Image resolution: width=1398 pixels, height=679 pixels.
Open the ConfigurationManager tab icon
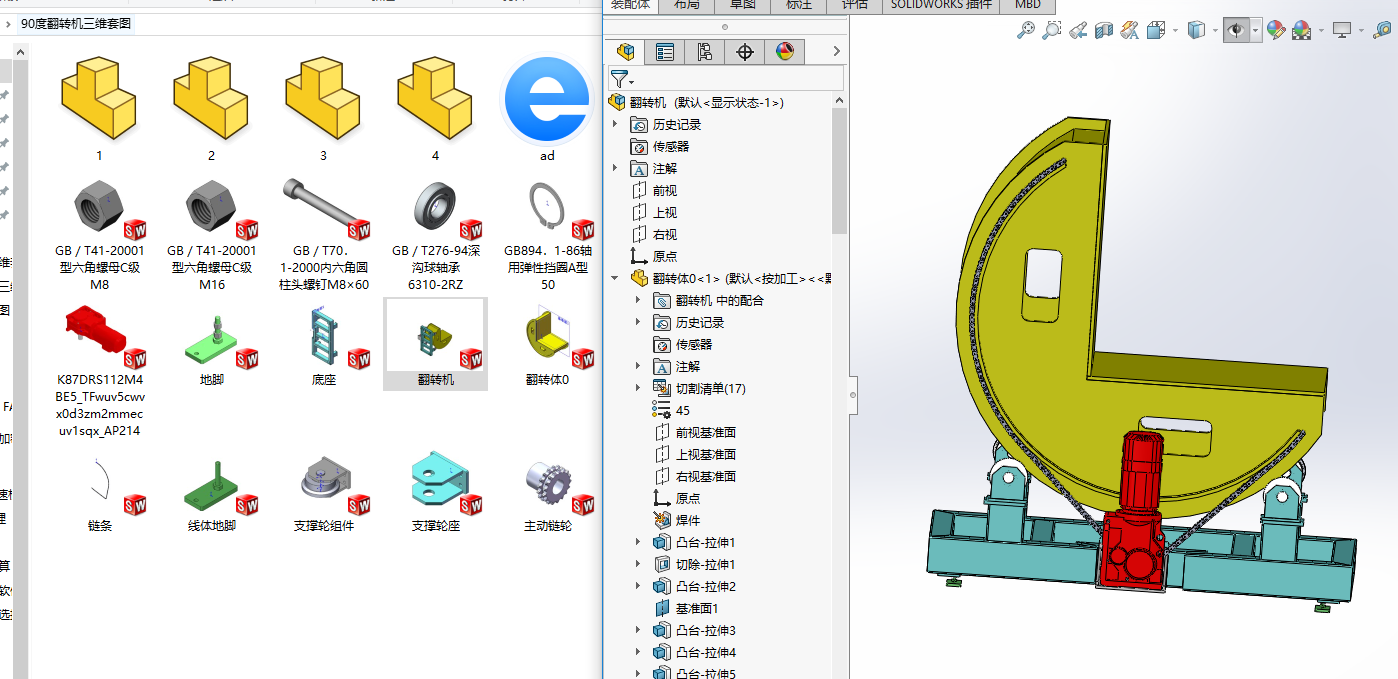pos(704,52)
